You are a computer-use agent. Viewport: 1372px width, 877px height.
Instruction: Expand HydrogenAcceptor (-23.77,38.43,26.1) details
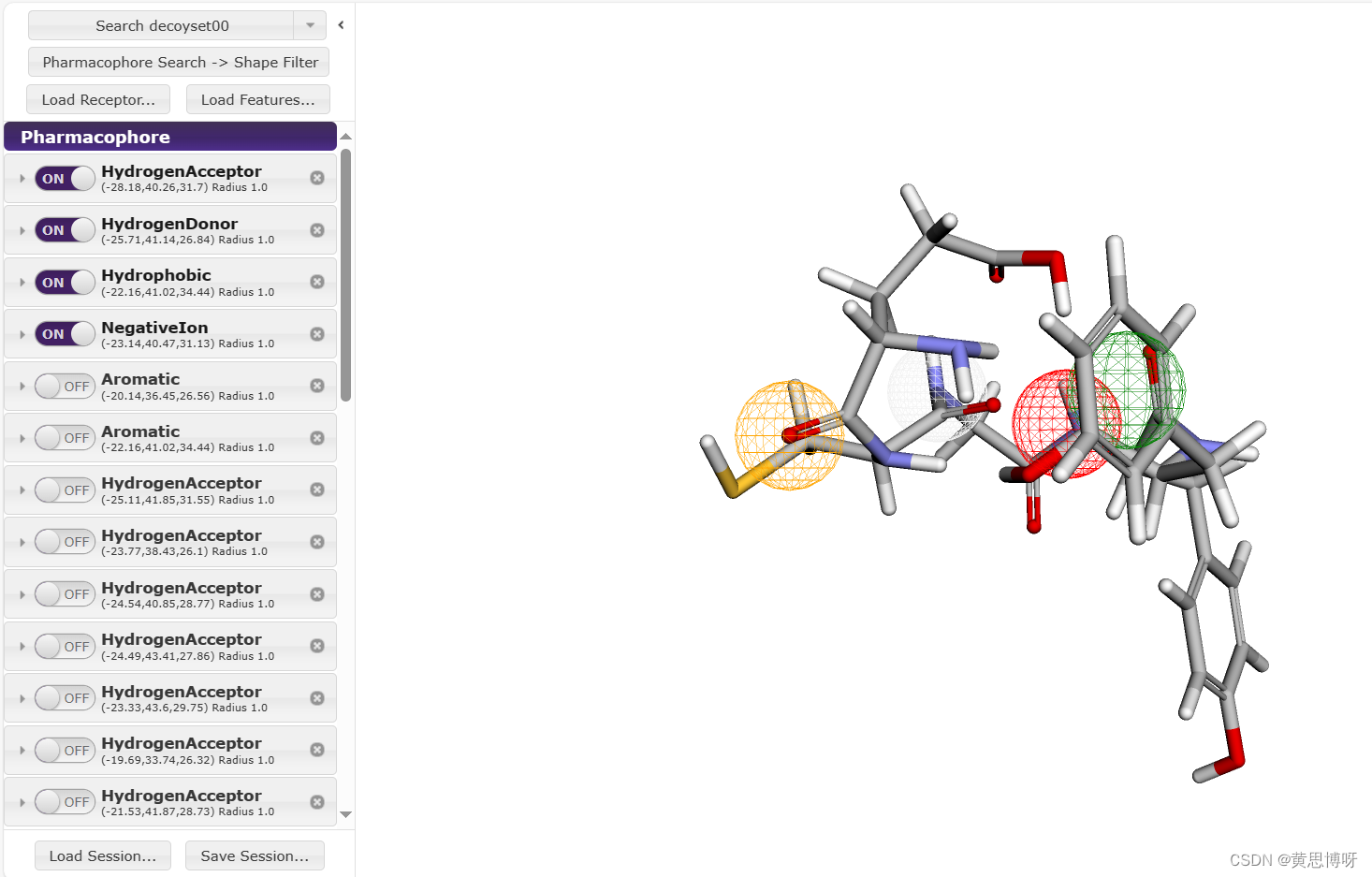point(22,542)
